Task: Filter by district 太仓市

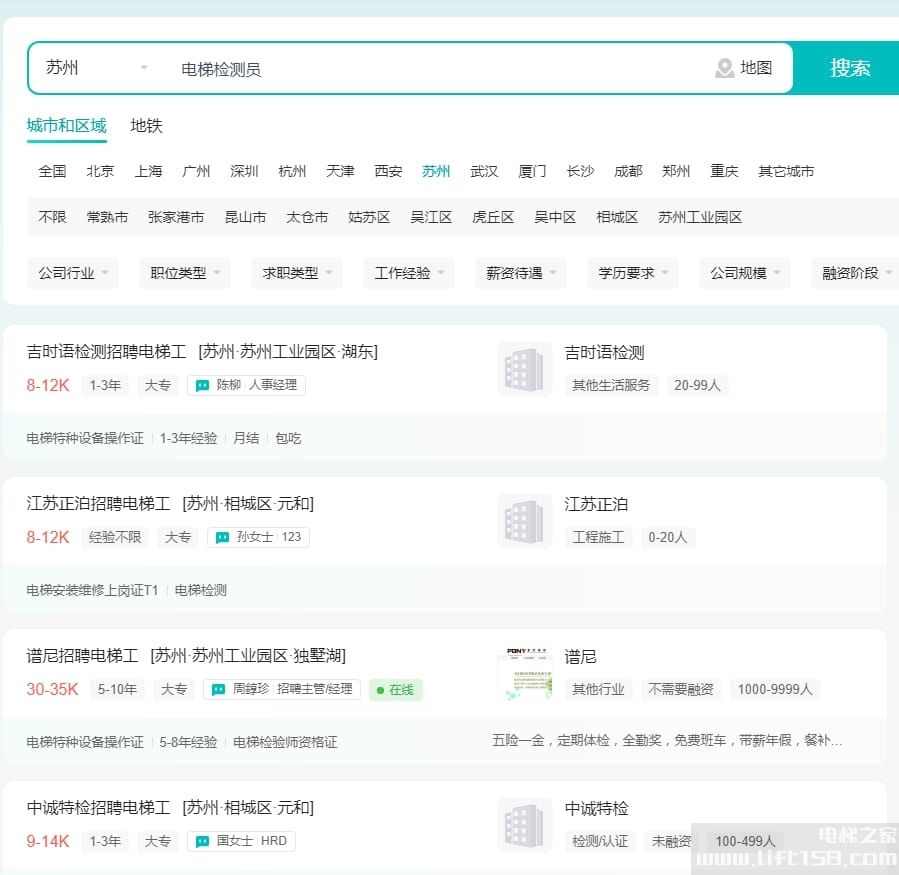Action: click(x=307, y=217)
